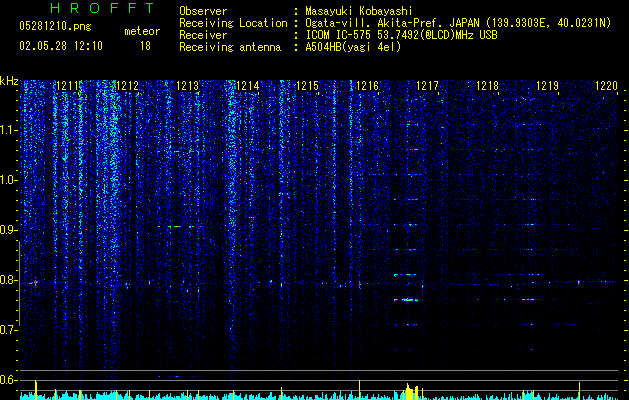Screen dimensions: 629x400
Task: Click the 1212 time marker
Action: point(127,85)
